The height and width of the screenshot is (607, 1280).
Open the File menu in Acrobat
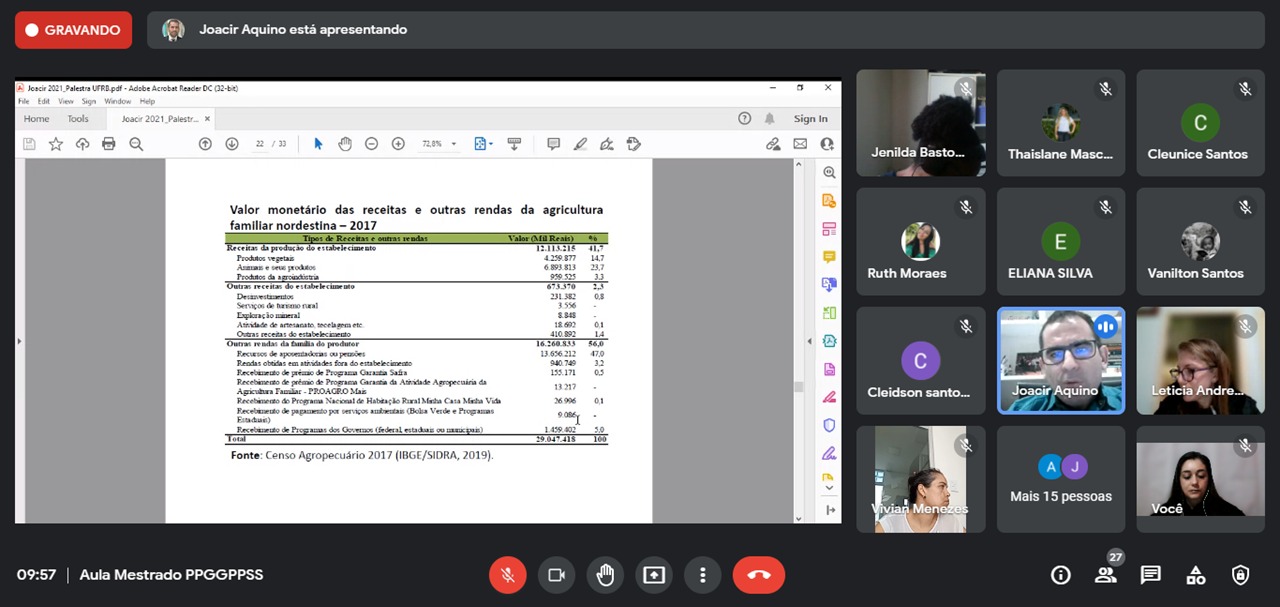[24, 101]
